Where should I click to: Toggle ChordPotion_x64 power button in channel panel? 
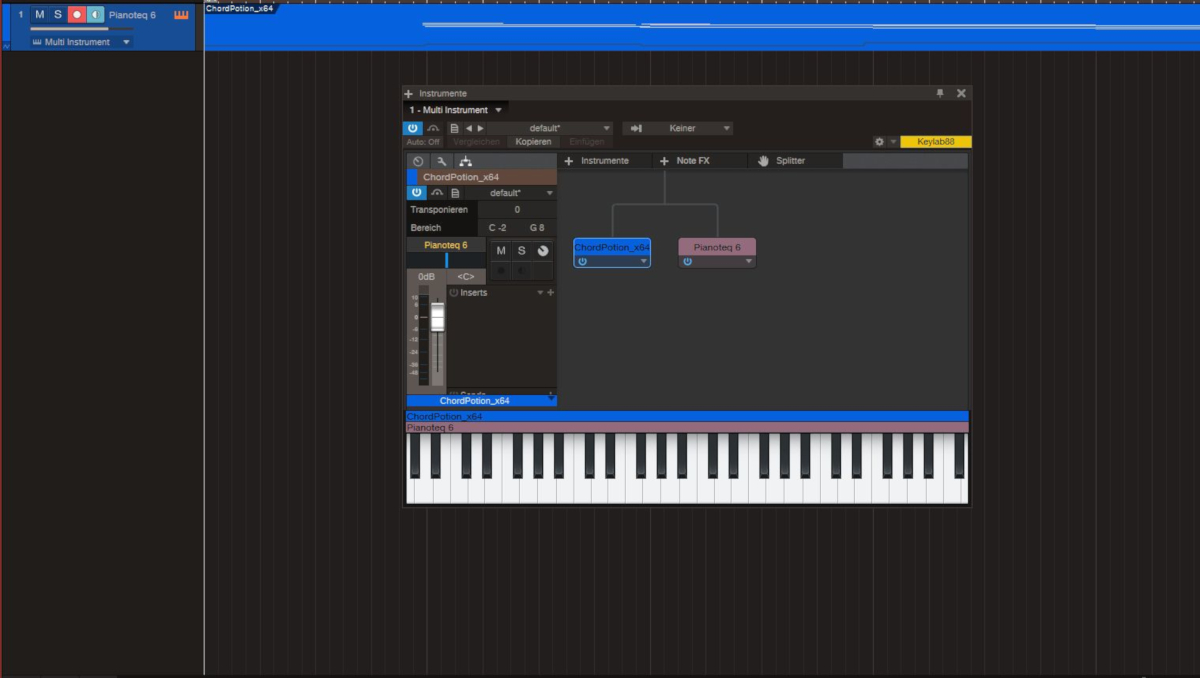416,192
